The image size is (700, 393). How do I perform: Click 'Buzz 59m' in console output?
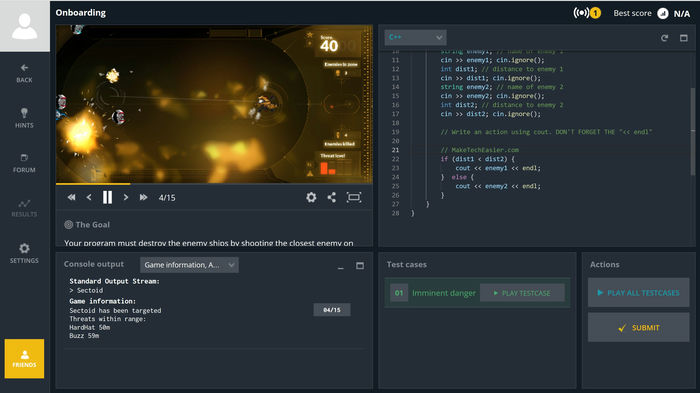tap(84, 335)
